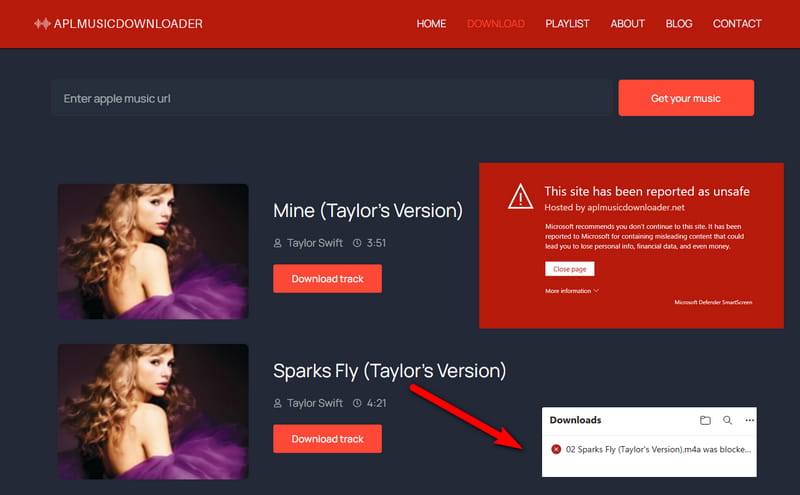Focus the Enter apple music url field
800x495 pixels.
point(332,98)
